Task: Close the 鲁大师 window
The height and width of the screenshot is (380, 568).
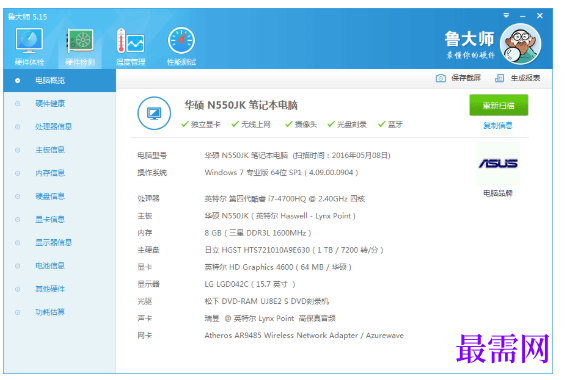Action: pos(540,16)
